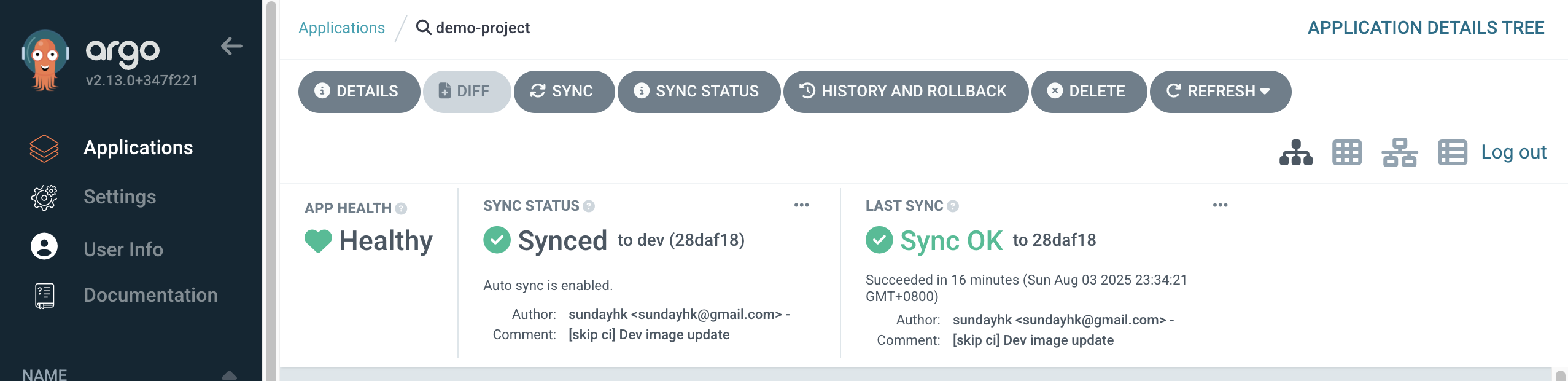
Task: Click the version text 'v2.13.0+347f221'
Action: point(142,81)
